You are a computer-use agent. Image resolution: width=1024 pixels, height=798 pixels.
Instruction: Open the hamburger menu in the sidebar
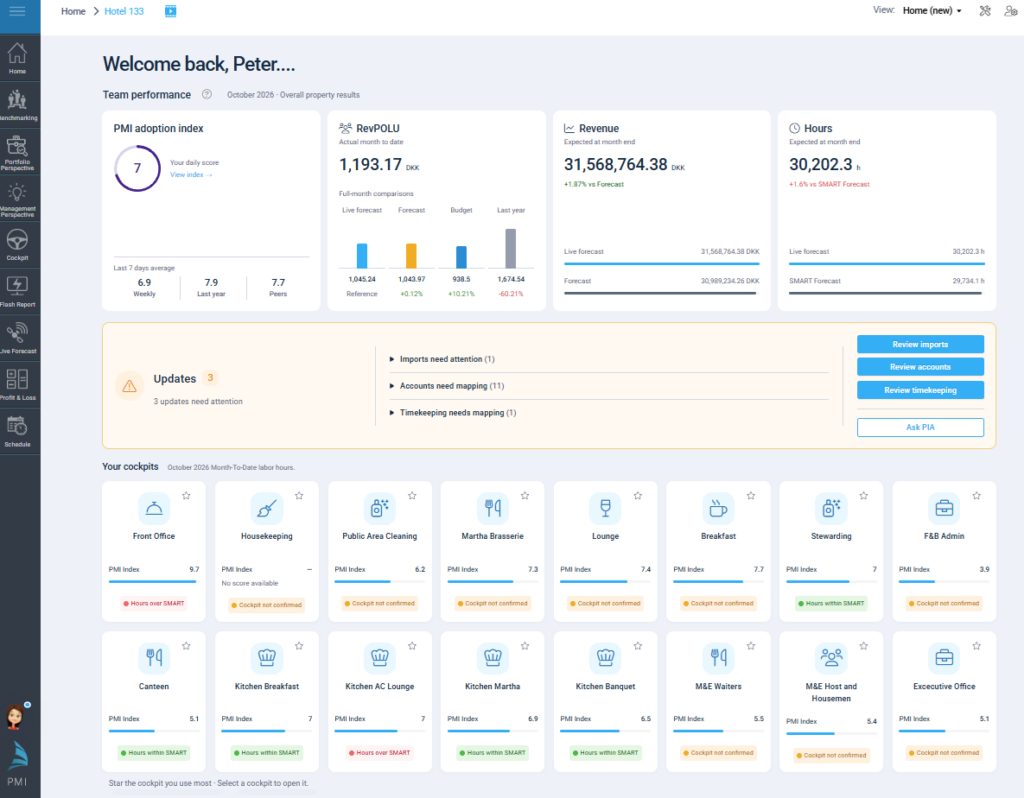coord(18,11)
